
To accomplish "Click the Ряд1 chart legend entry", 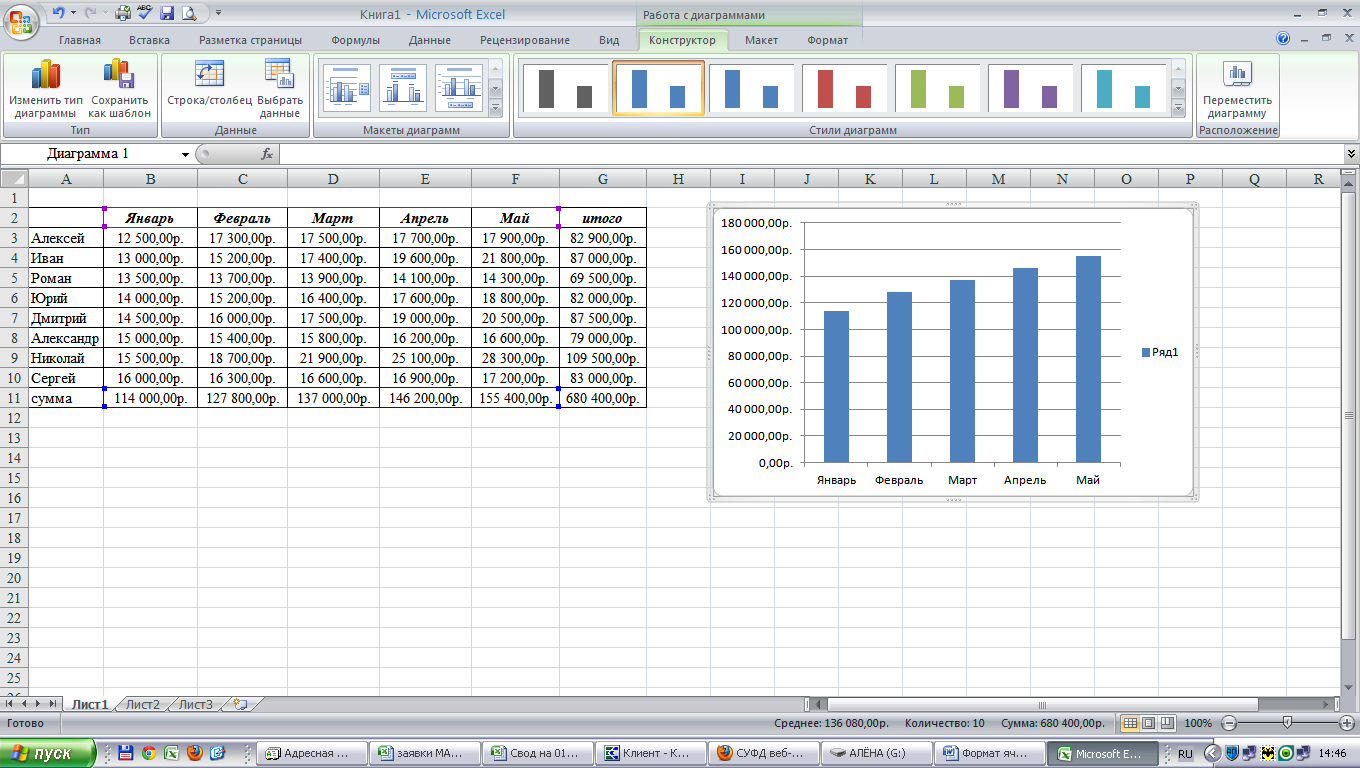I will tap(1160, 352).
